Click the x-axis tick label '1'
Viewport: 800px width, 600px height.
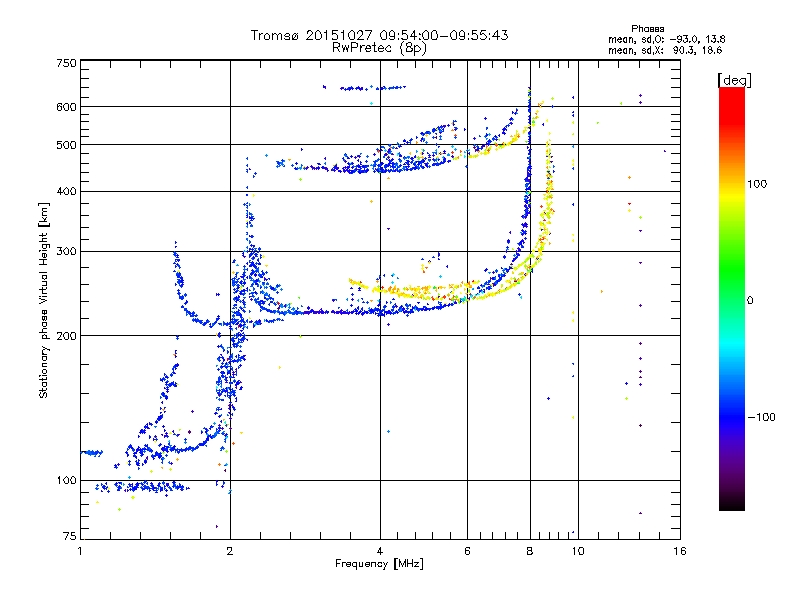click(x=80, y=551)
